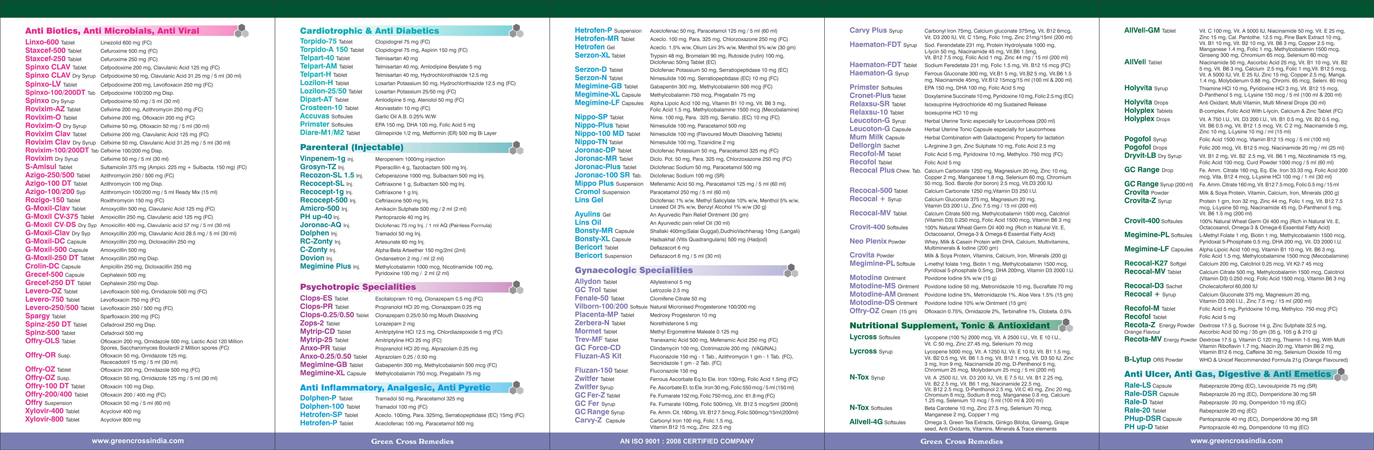The width and height of the screenshot is (1374, 450).
Task: Click the 'Joronac-100 SR' product name
Action: [603, 175]
